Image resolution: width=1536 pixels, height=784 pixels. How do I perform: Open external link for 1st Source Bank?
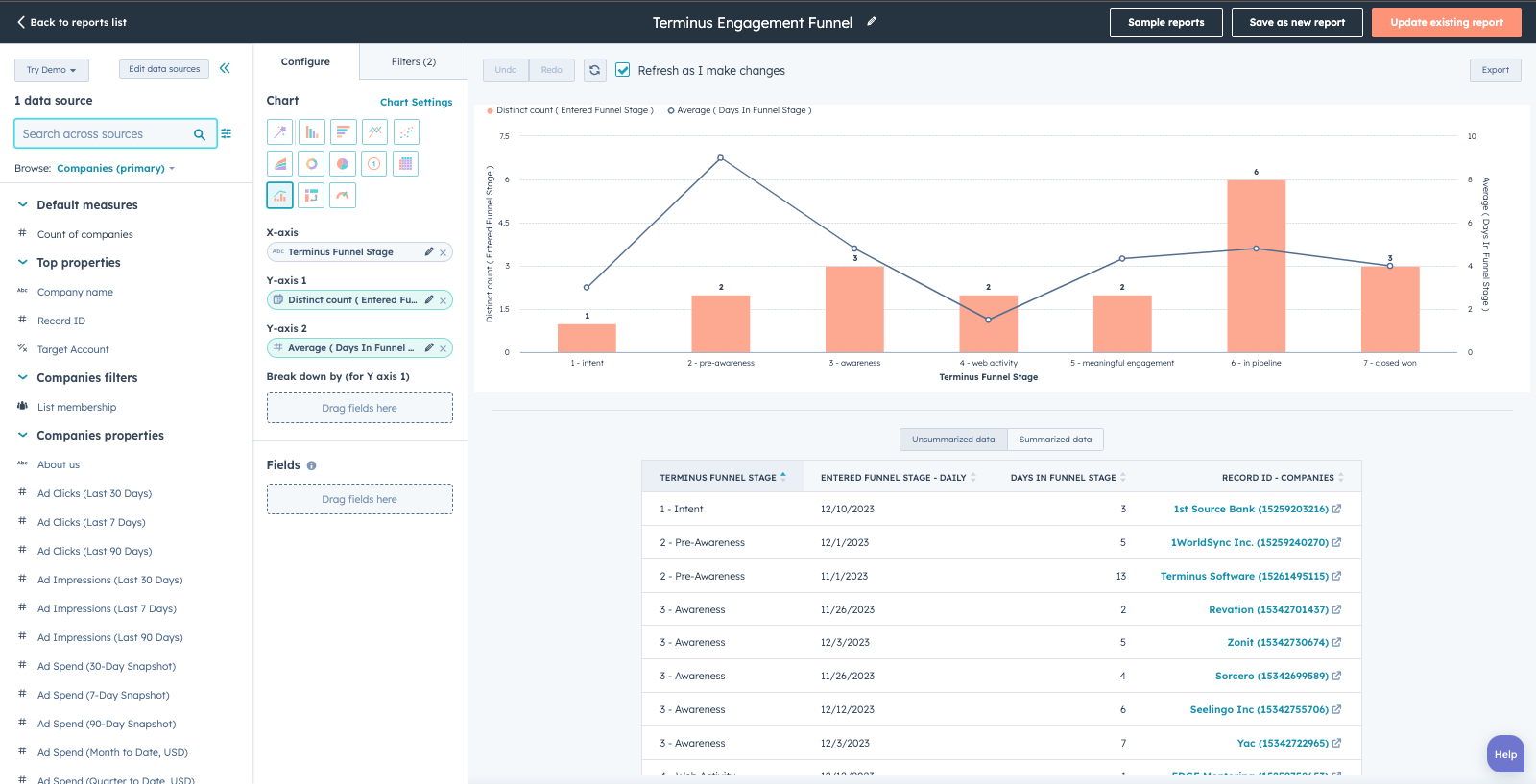pos(1336,509)
